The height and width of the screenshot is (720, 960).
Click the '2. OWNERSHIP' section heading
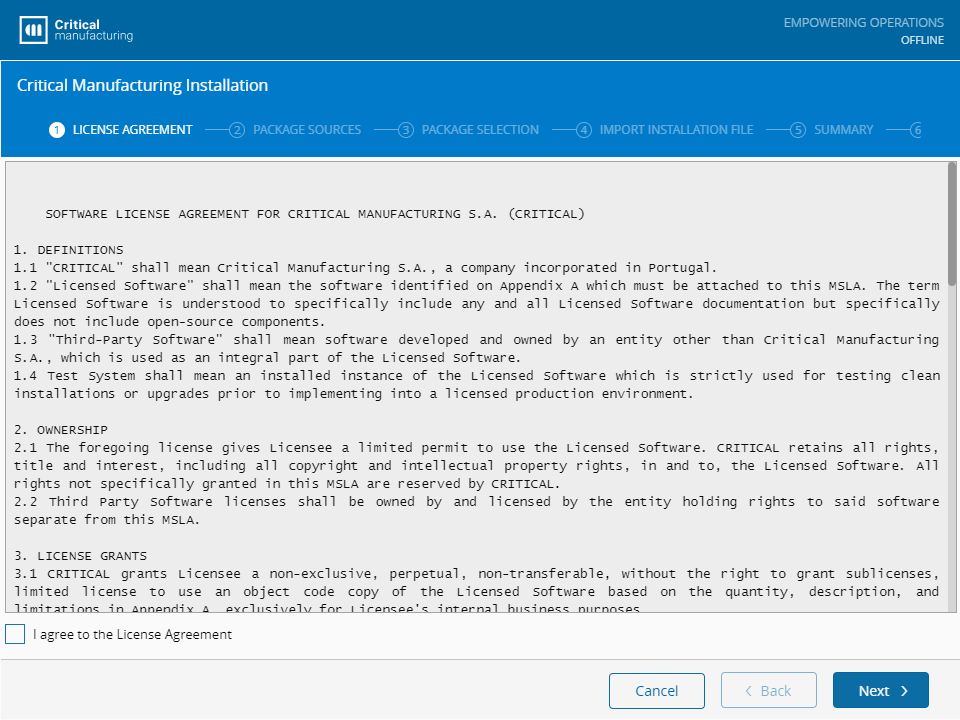point(61,430)
